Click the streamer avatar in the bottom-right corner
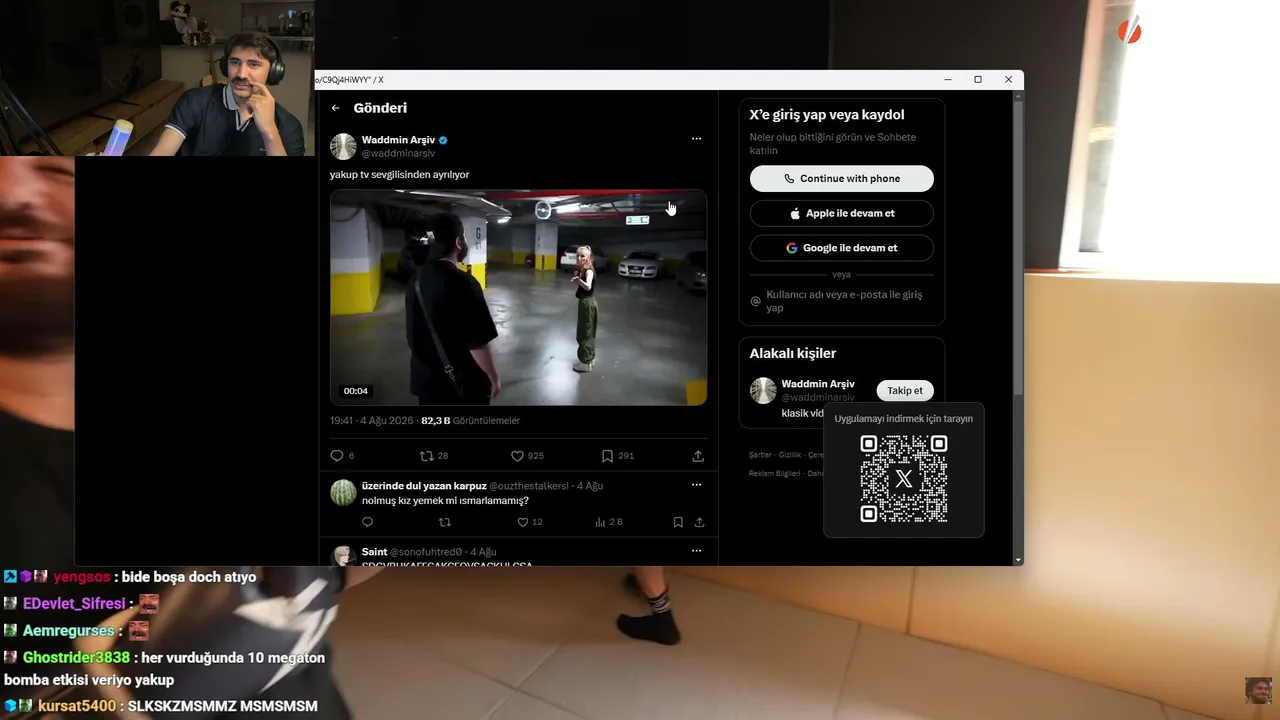This screenshot has width=1280, height=720. 1258,691
